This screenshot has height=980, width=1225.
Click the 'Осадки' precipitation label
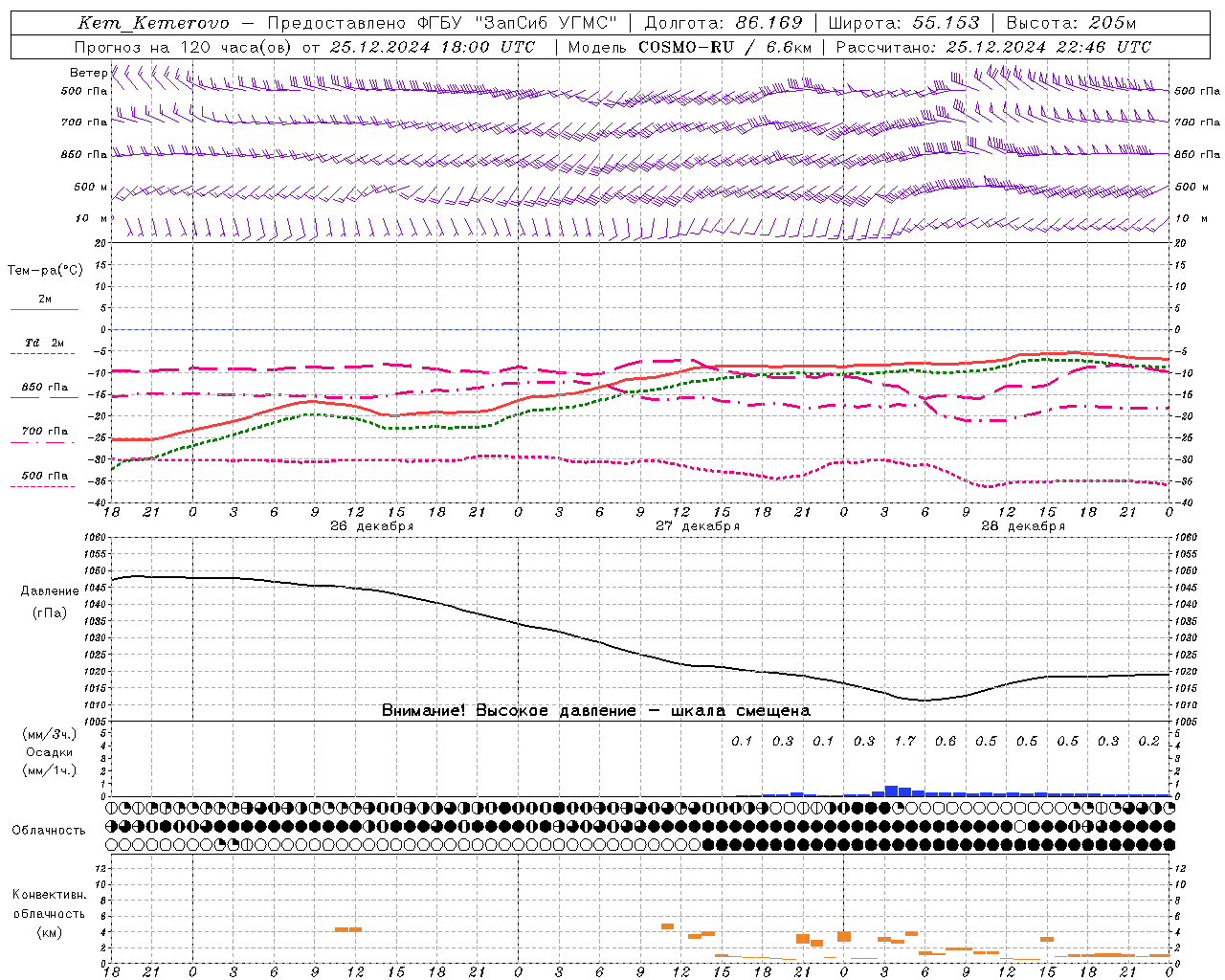[x=50, y=752]
